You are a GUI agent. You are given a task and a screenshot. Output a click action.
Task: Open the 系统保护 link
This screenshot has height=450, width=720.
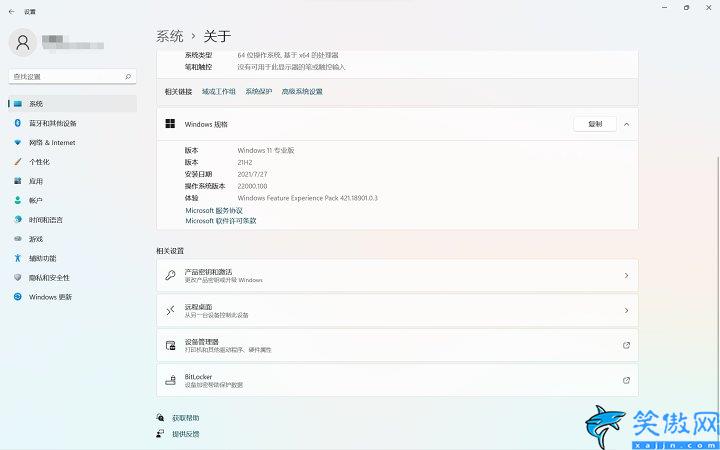point(259,91)
